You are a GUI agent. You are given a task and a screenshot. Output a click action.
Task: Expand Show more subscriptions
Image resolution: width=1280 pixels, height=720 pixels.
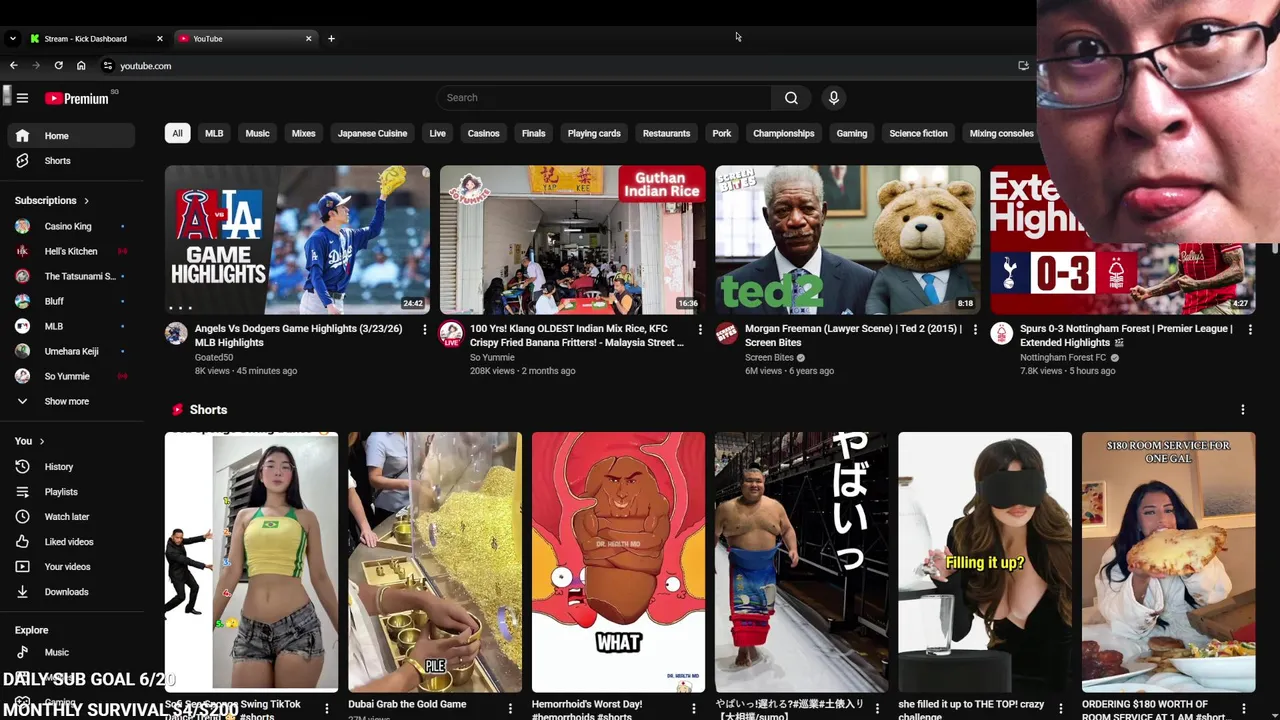(x=70, y=401)
